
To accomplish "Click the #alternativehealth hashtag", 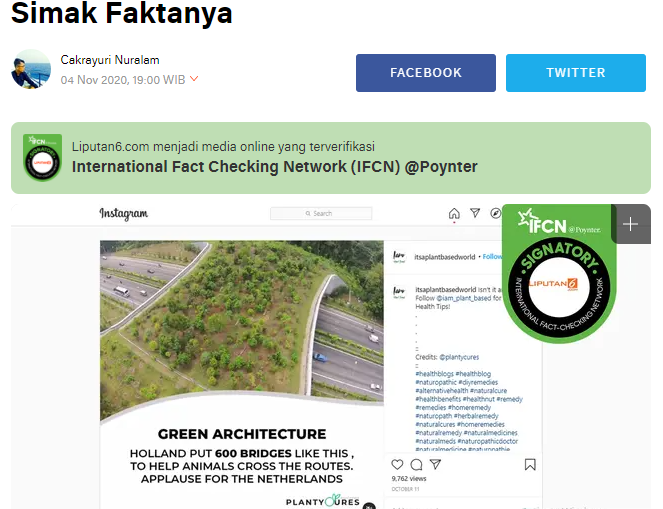I will tap(442, 391).
